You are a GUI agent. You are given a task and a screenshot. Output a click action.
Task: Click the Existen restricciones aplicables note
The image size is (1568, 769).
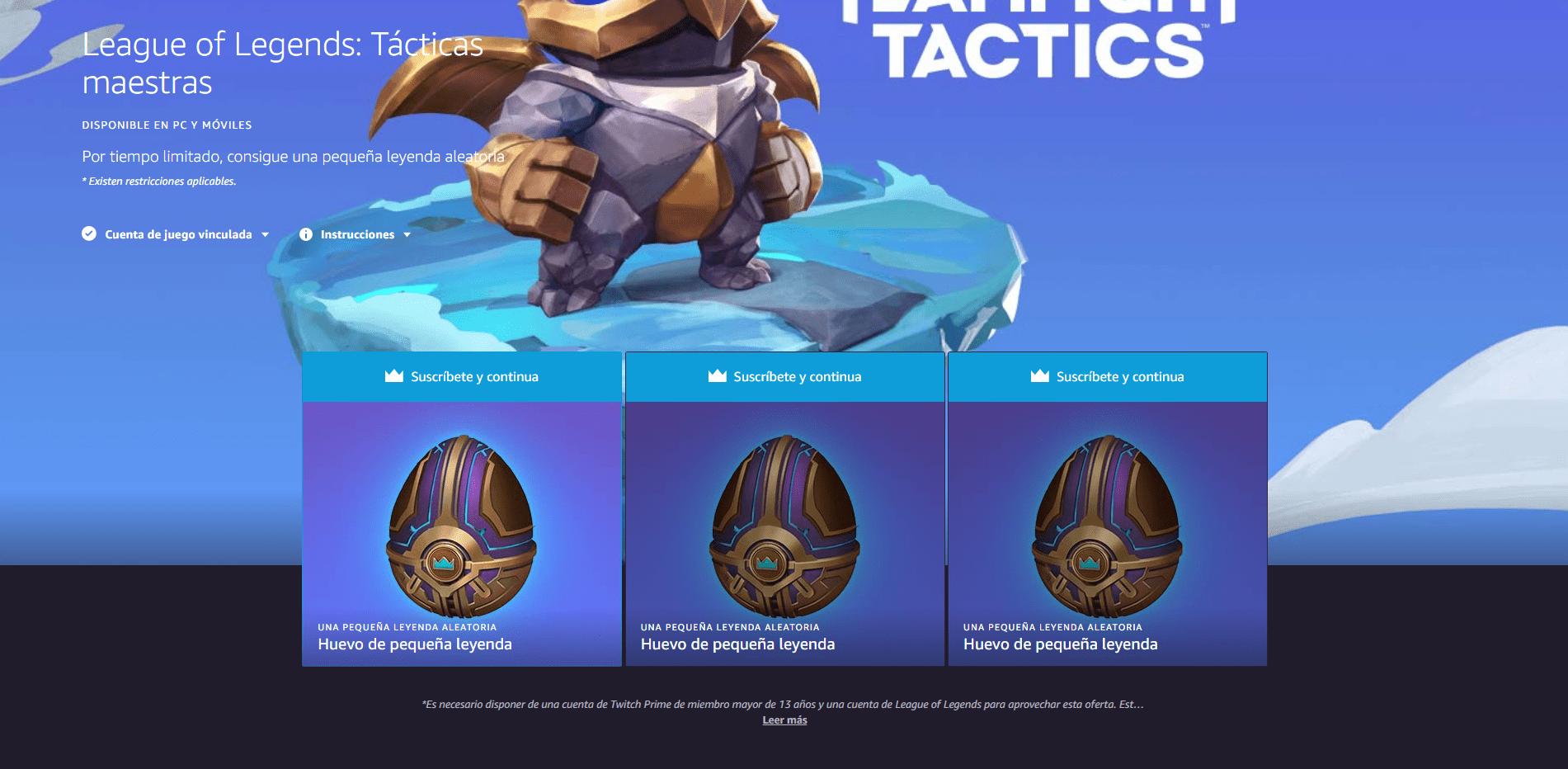point(159,182)
